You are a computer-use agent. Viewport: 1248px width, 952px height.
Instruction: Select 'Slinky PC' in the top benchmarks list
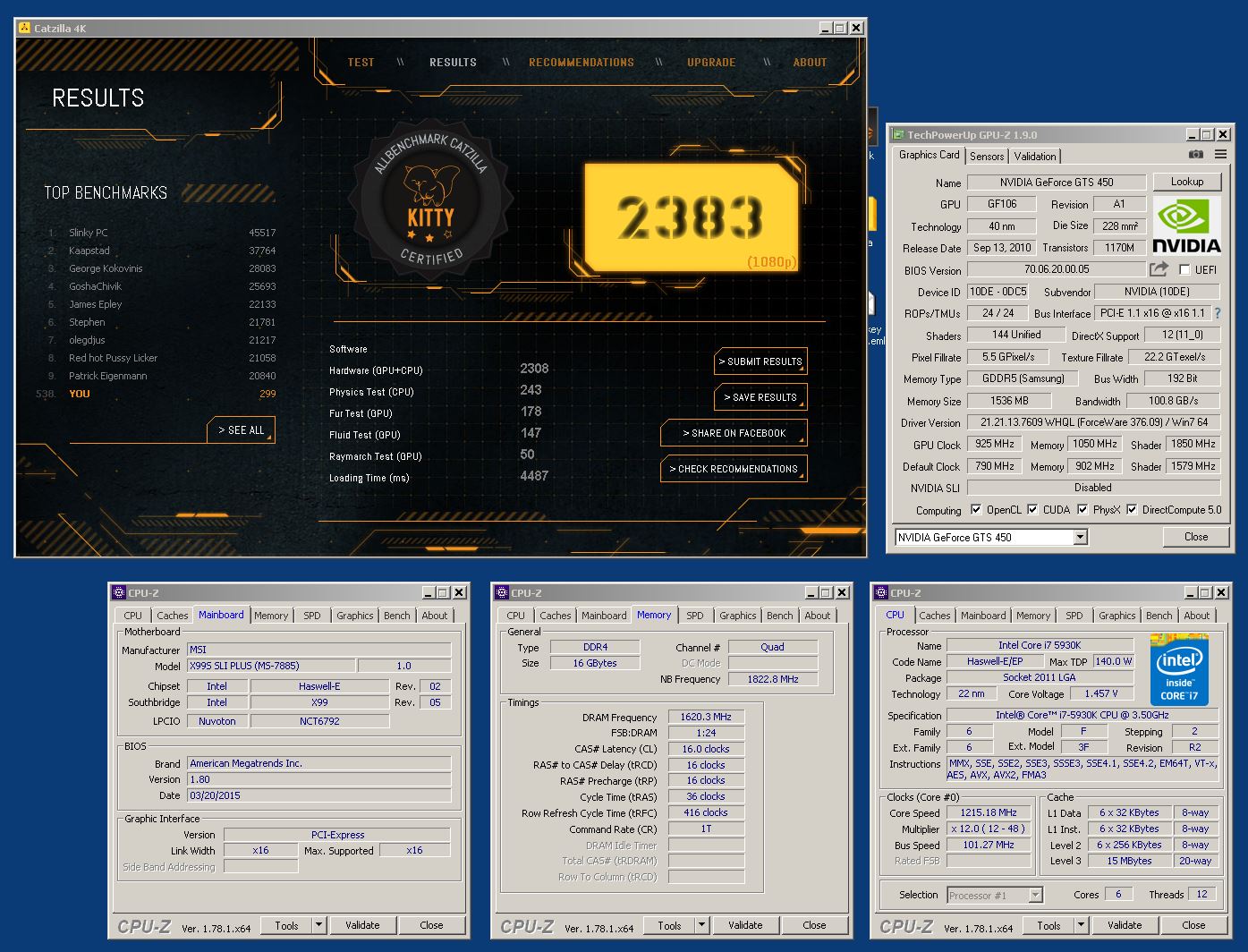[161, 233]
